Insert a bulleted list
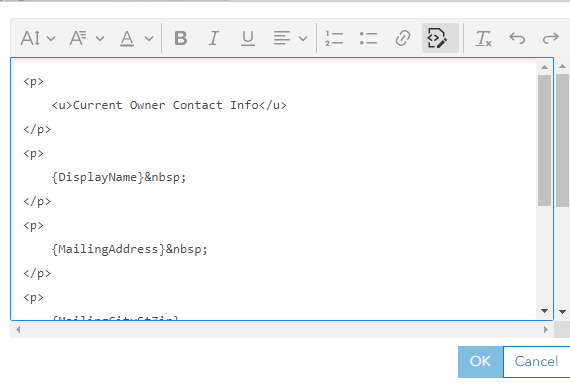 pos(368,38)
